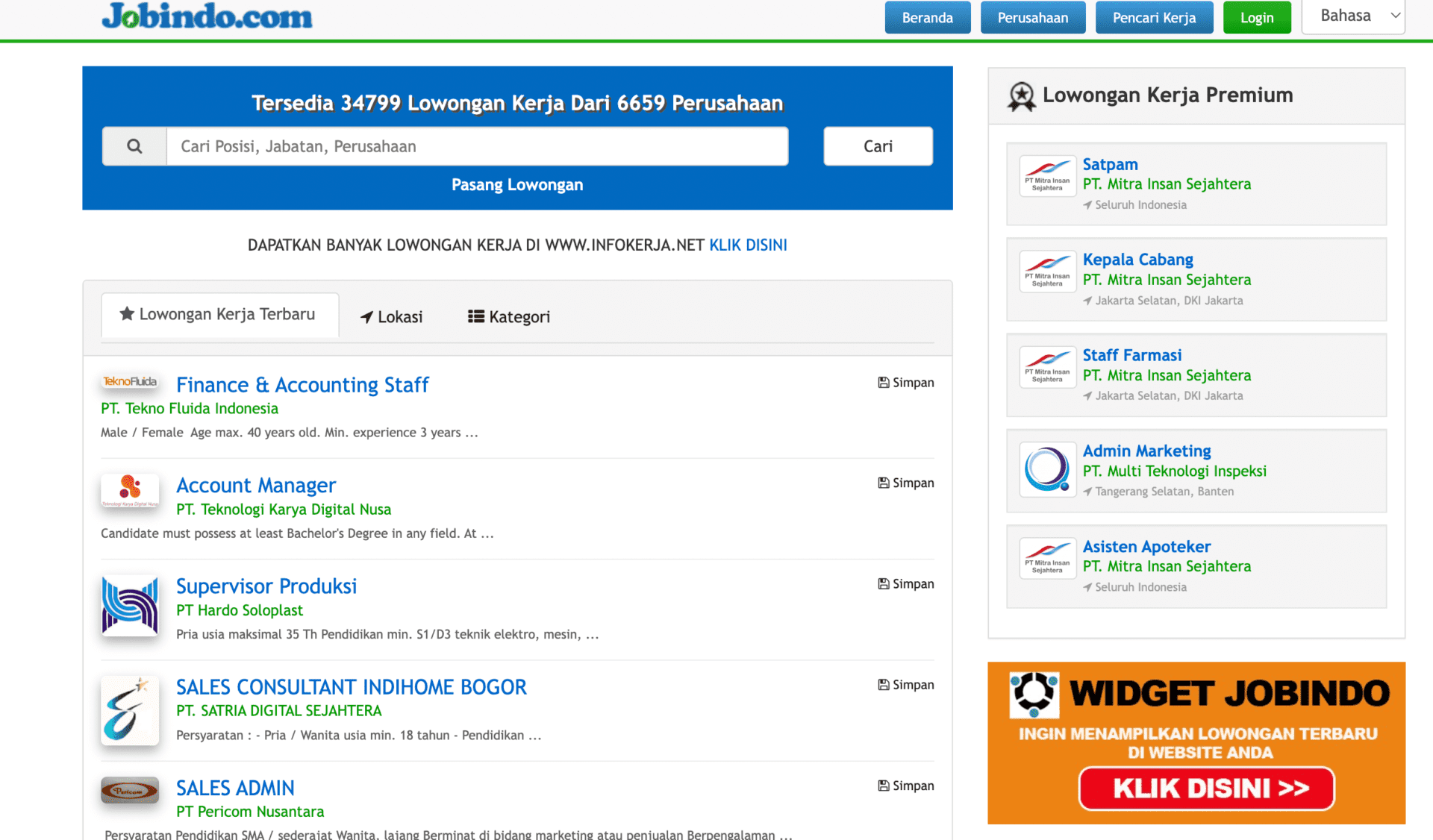Image resolution: width=1433 pixels, height=840 pixels.
Task: Click the PT Hardo Soloplast logo
Action: tap(129, 606)
